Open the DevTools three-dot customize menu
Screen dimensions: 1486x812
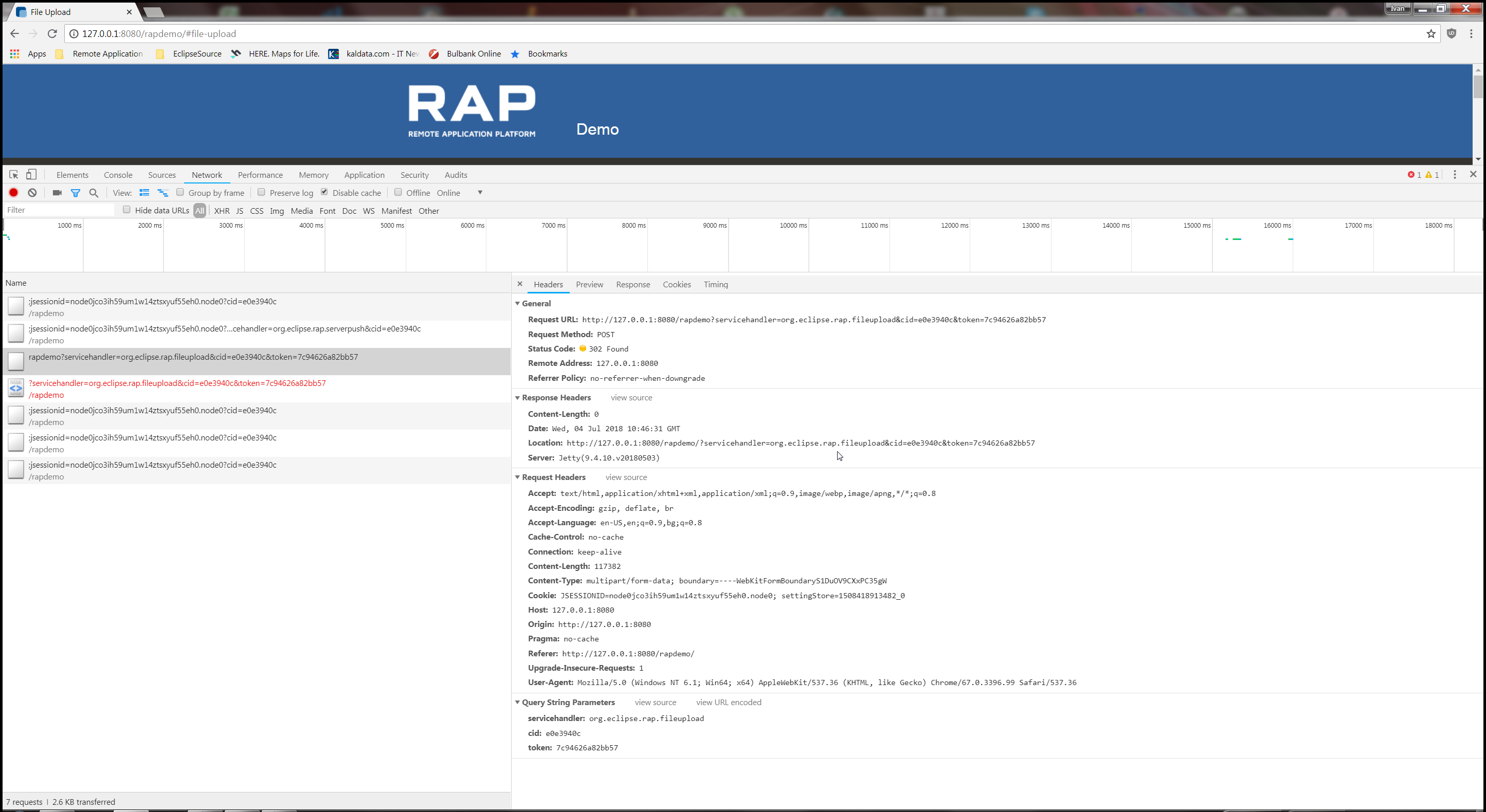tap(1454, 174)
